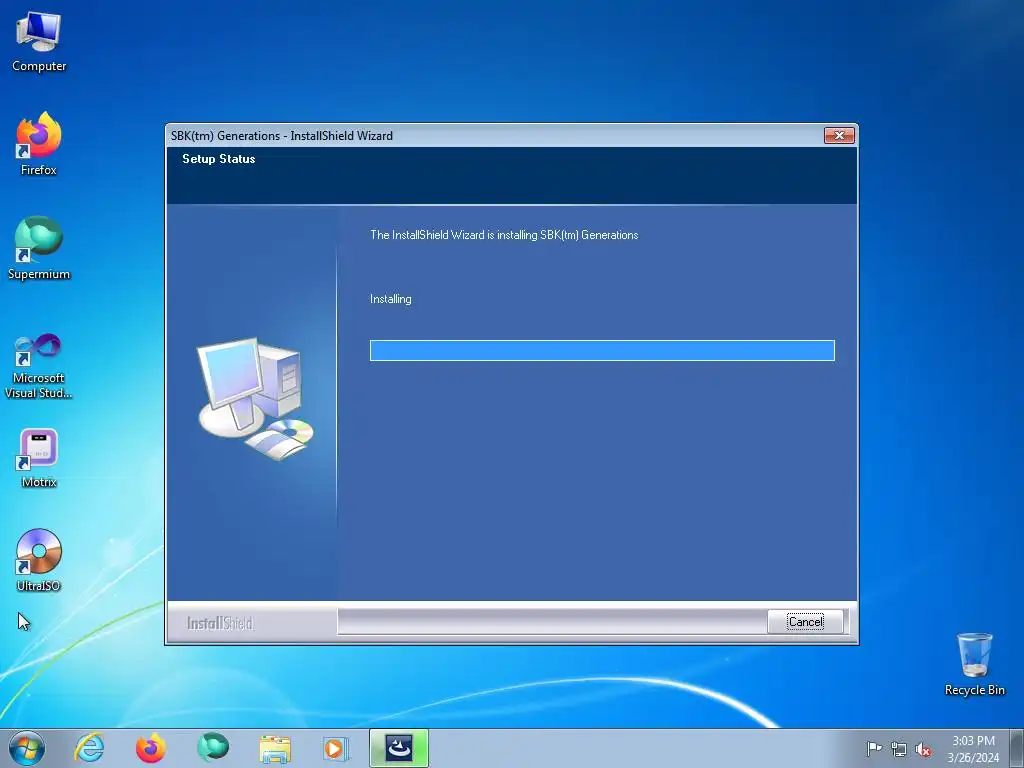Click the InstallShield Wizard title bar
Image resolution: width=1024 pixels, height=768 pixels.
(496, 135)
